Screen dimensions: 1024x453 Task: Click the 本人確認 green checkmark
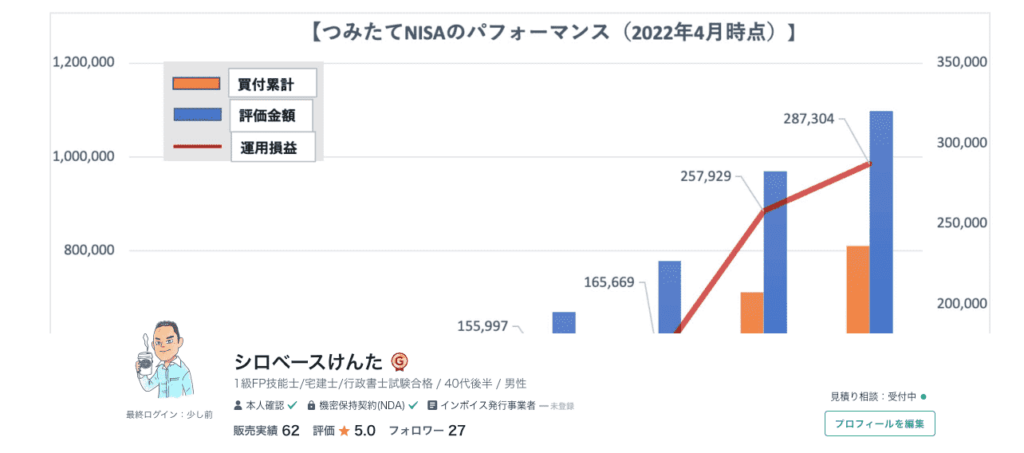click(290, 406)
